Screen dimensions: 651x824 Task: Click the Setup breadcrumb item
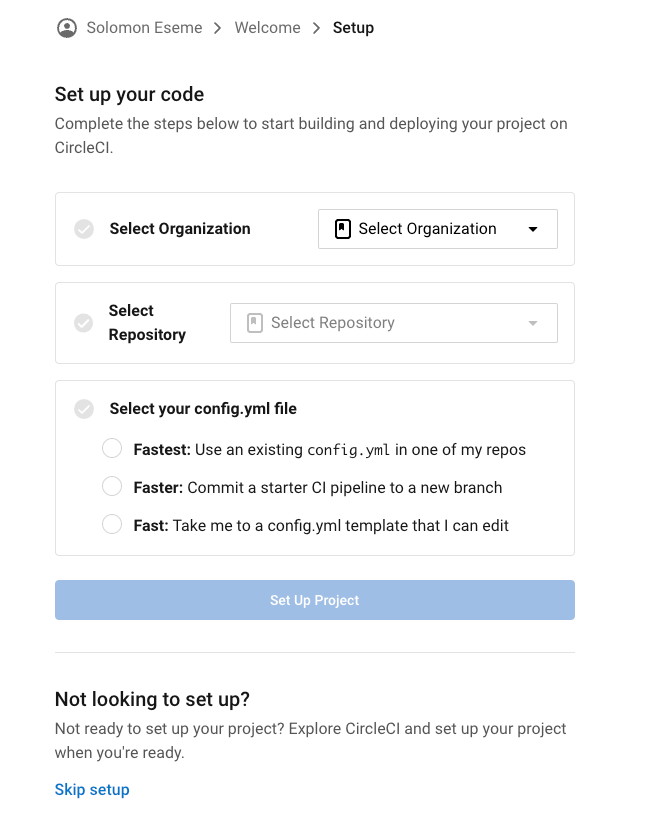pyautogui.click(x=353, y=27)
